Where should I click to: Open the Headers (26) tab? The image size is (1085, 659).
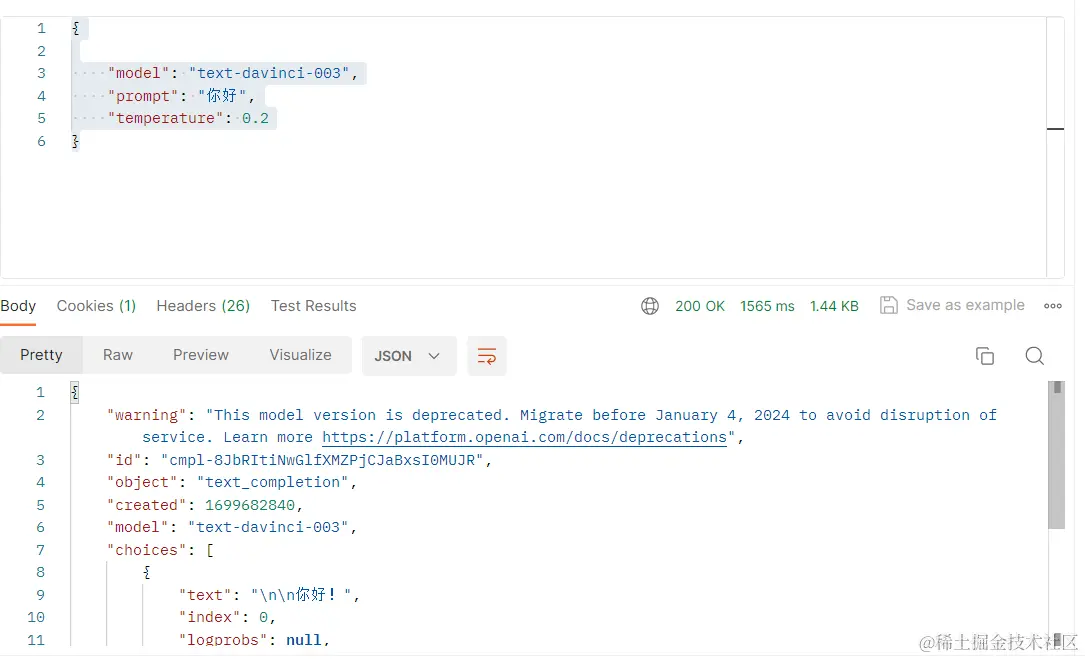[x=203, y=306]
